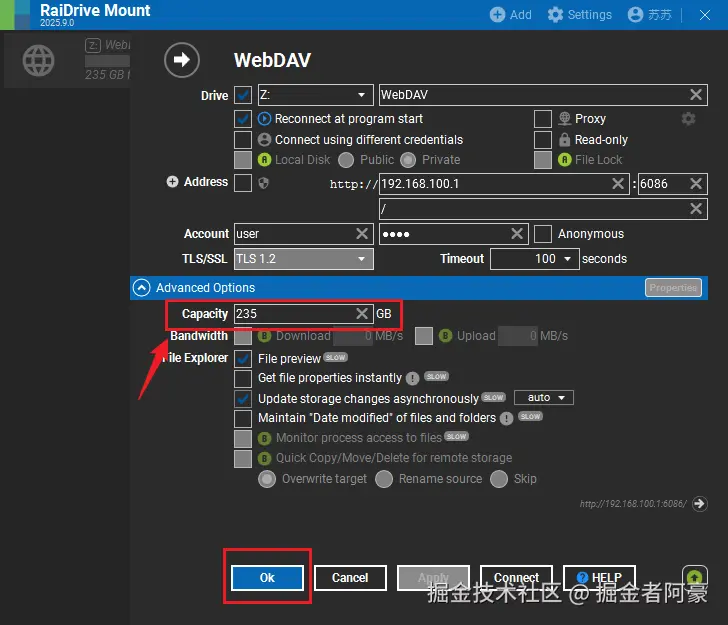
Task: Click the Properties button
Action: point(673,287)
